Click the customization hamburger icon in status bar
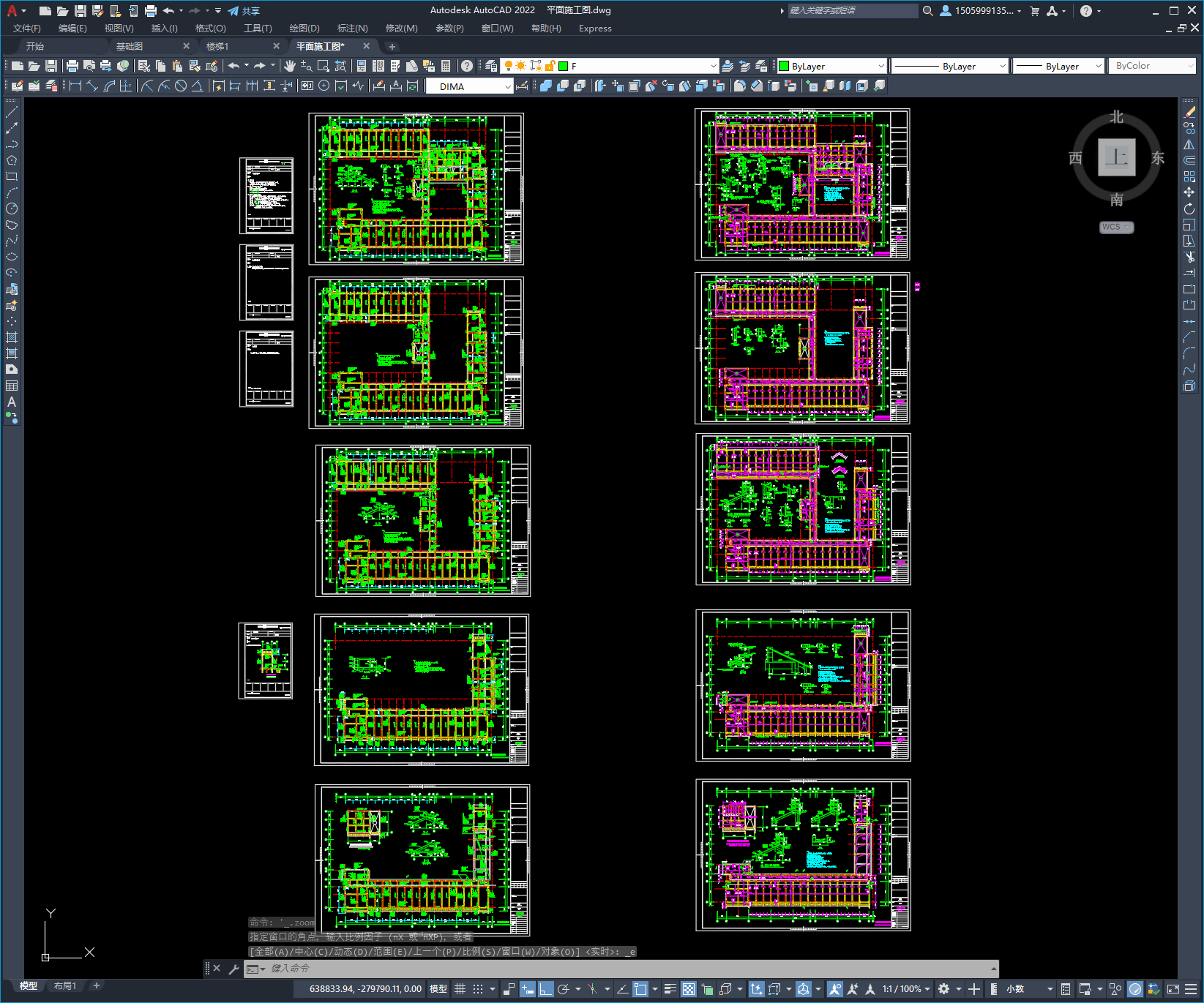The width and height of the screenshot is (1204, 1003). click(x=1192, y=989)
